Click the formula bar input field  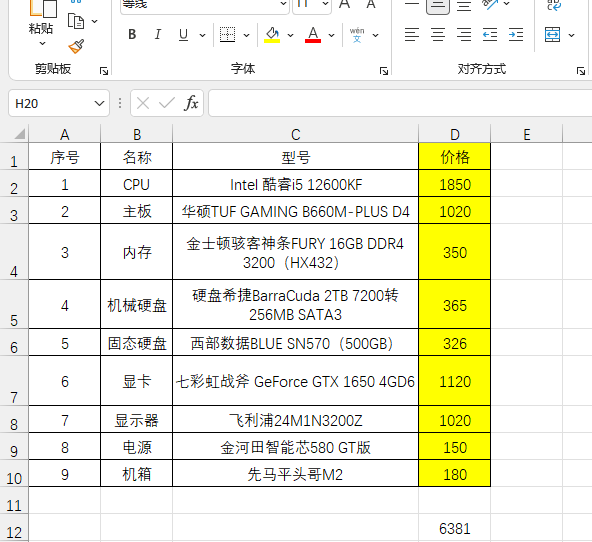[400, 103]
